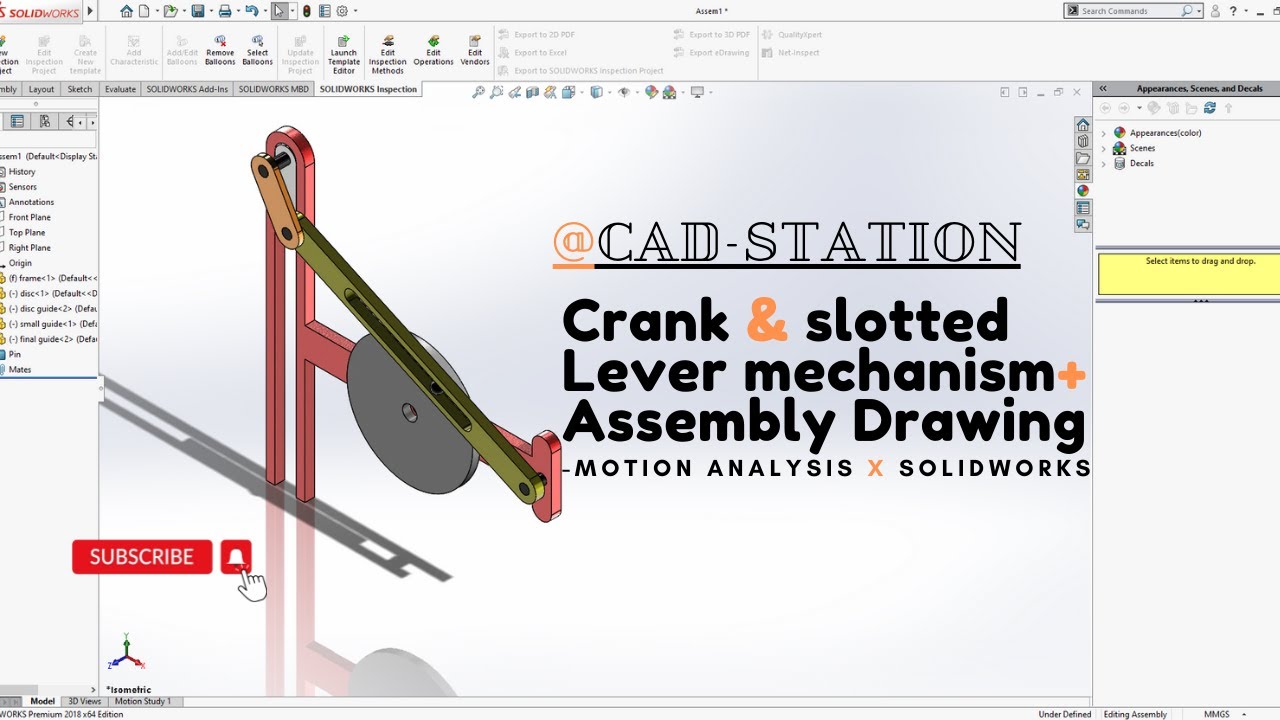Switch to the Model bottom tab
Screen dimensions: 1280x720
pos(42,701)
